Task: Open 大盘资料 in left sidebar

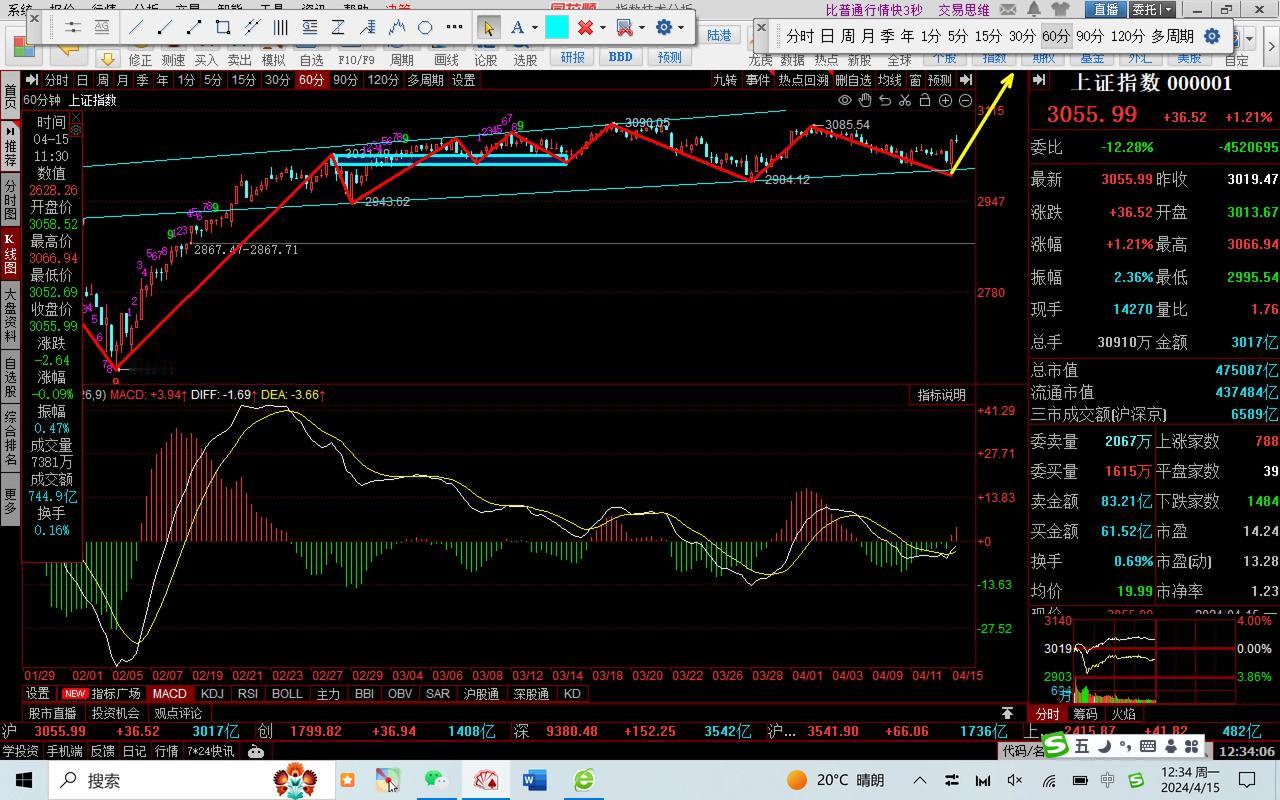Action: [x=10, y=315]
